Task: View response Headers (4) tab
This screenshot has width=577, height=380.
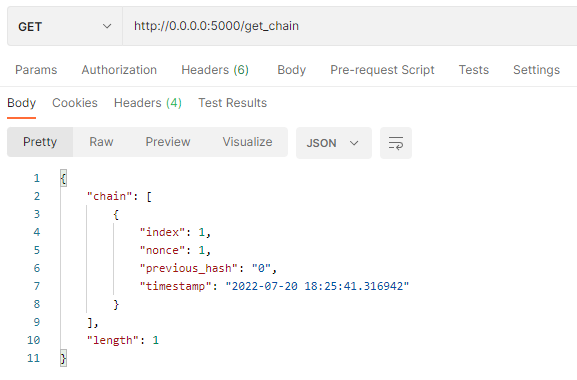Action: [x=148, y=103]
